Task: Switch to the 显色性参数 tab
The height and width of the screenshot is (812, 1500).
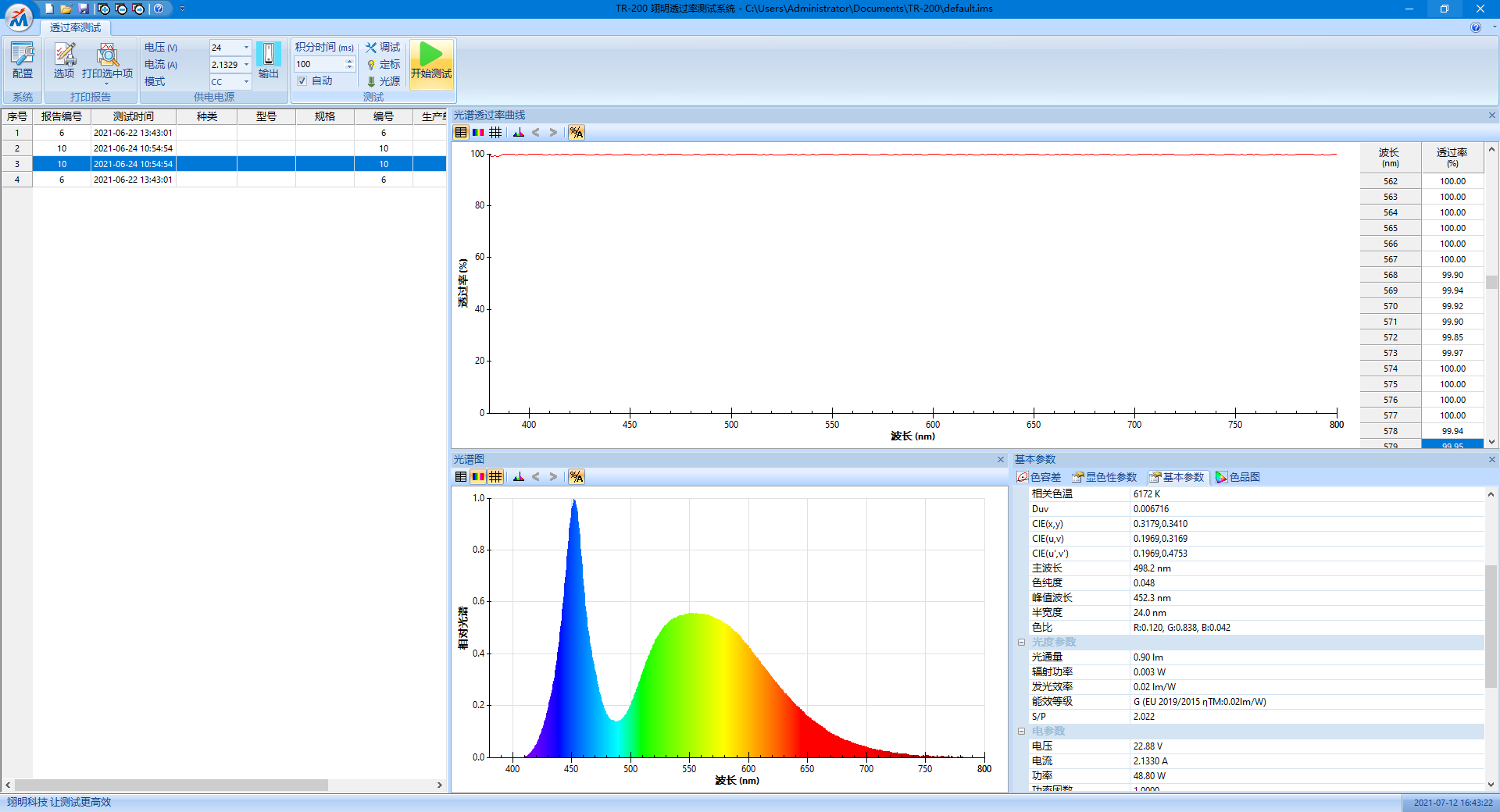Action: tap(1105, 477)
